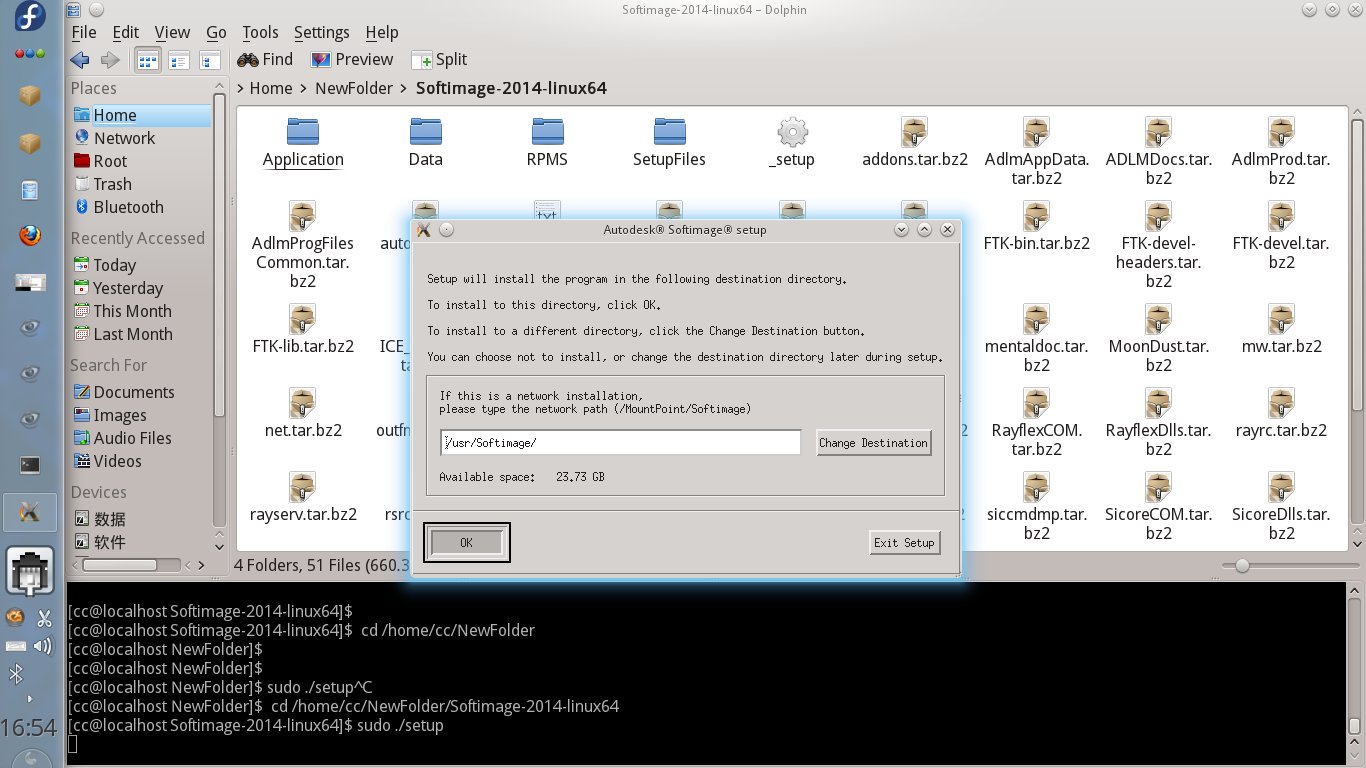Viewport: 1366px width, 768px height.
Task: Open the Help menu
Action: point(381,32)
